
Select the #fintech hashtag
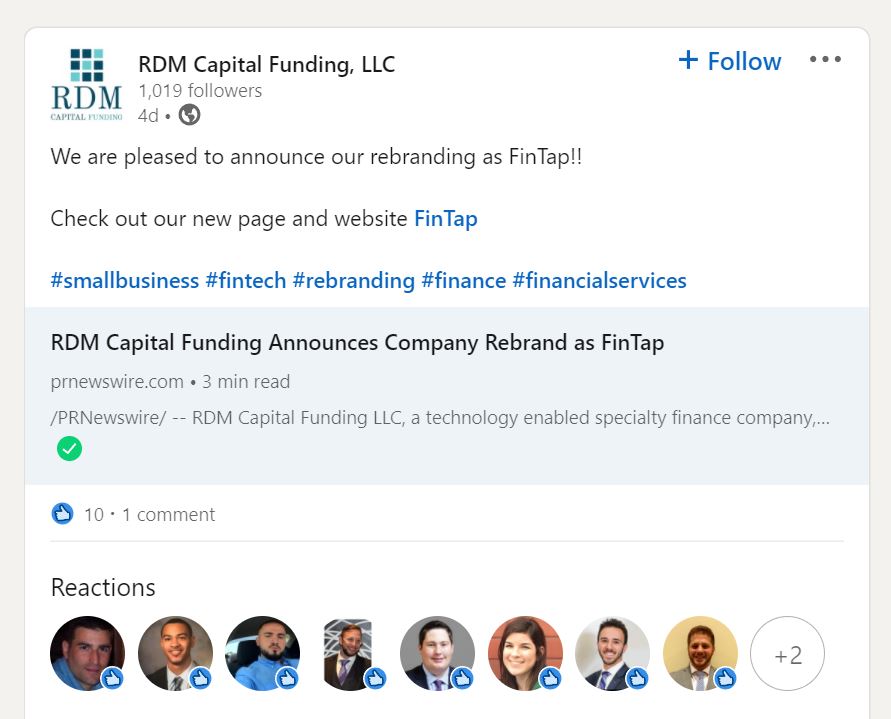point(245,280)
